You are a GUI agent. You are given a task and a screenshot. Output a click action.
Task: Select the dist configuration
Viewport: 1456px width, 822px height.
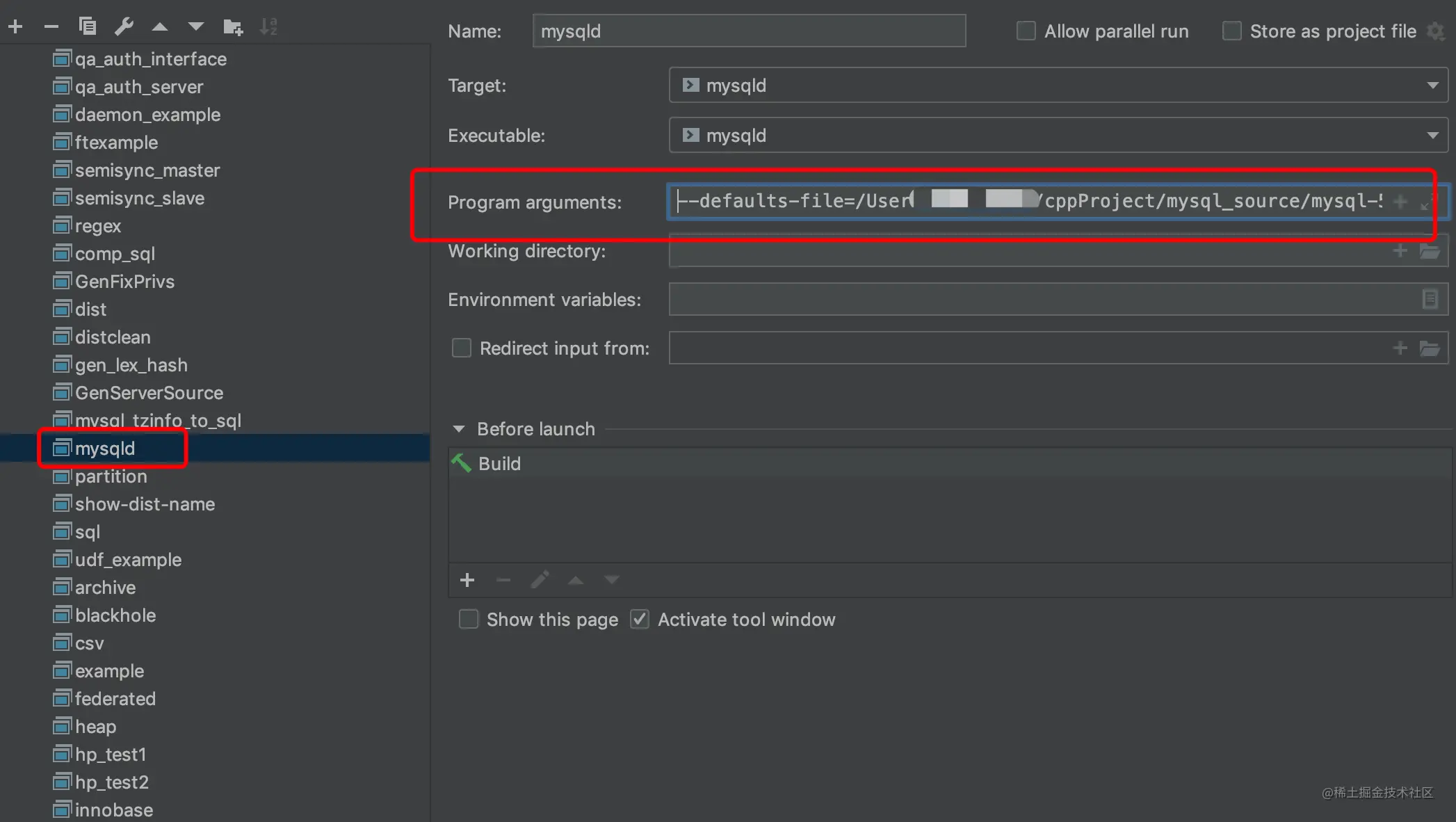pos(90,309)
